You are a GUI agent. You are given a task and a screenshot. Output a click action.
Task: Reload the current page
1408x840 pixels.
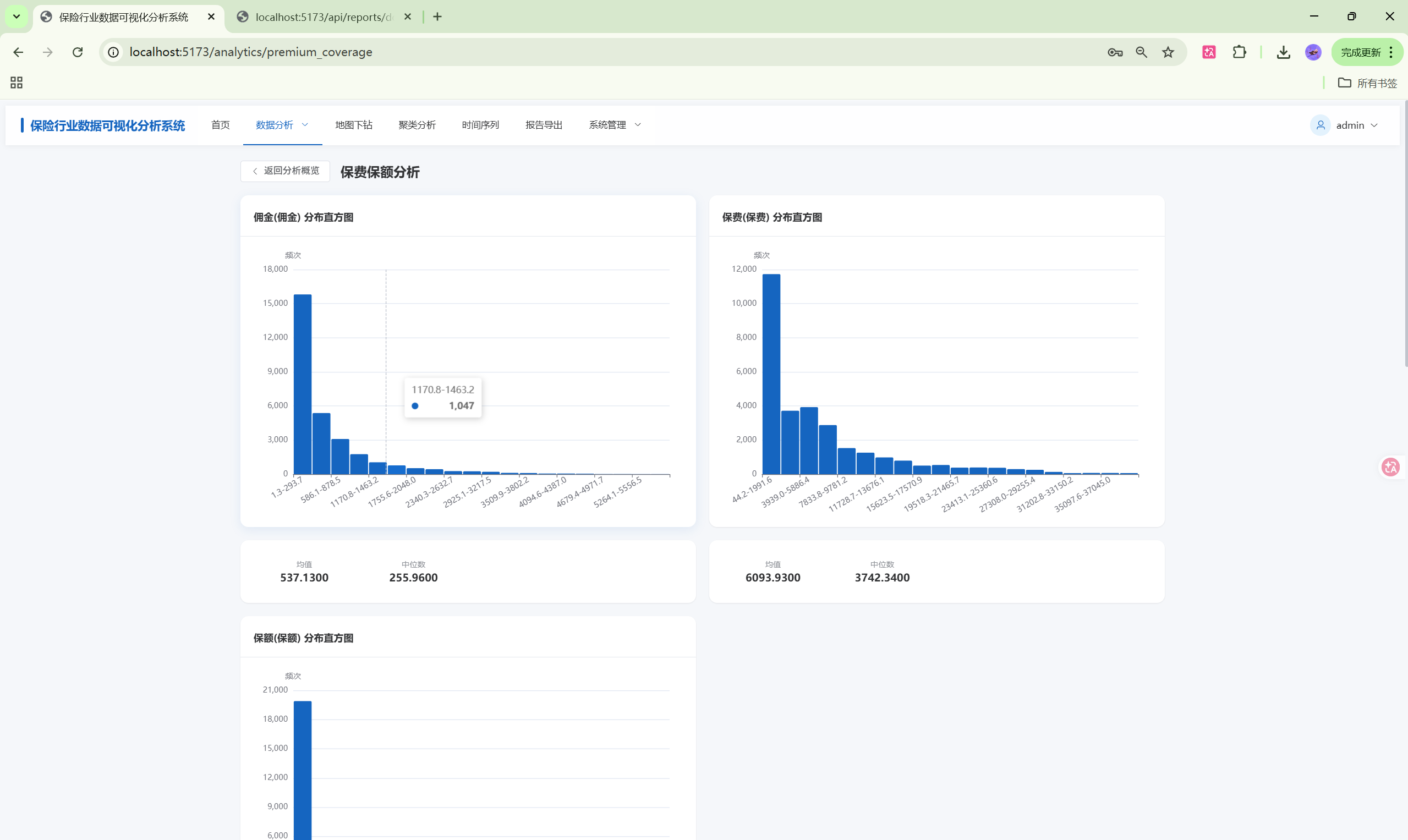[x=78, y=52]
